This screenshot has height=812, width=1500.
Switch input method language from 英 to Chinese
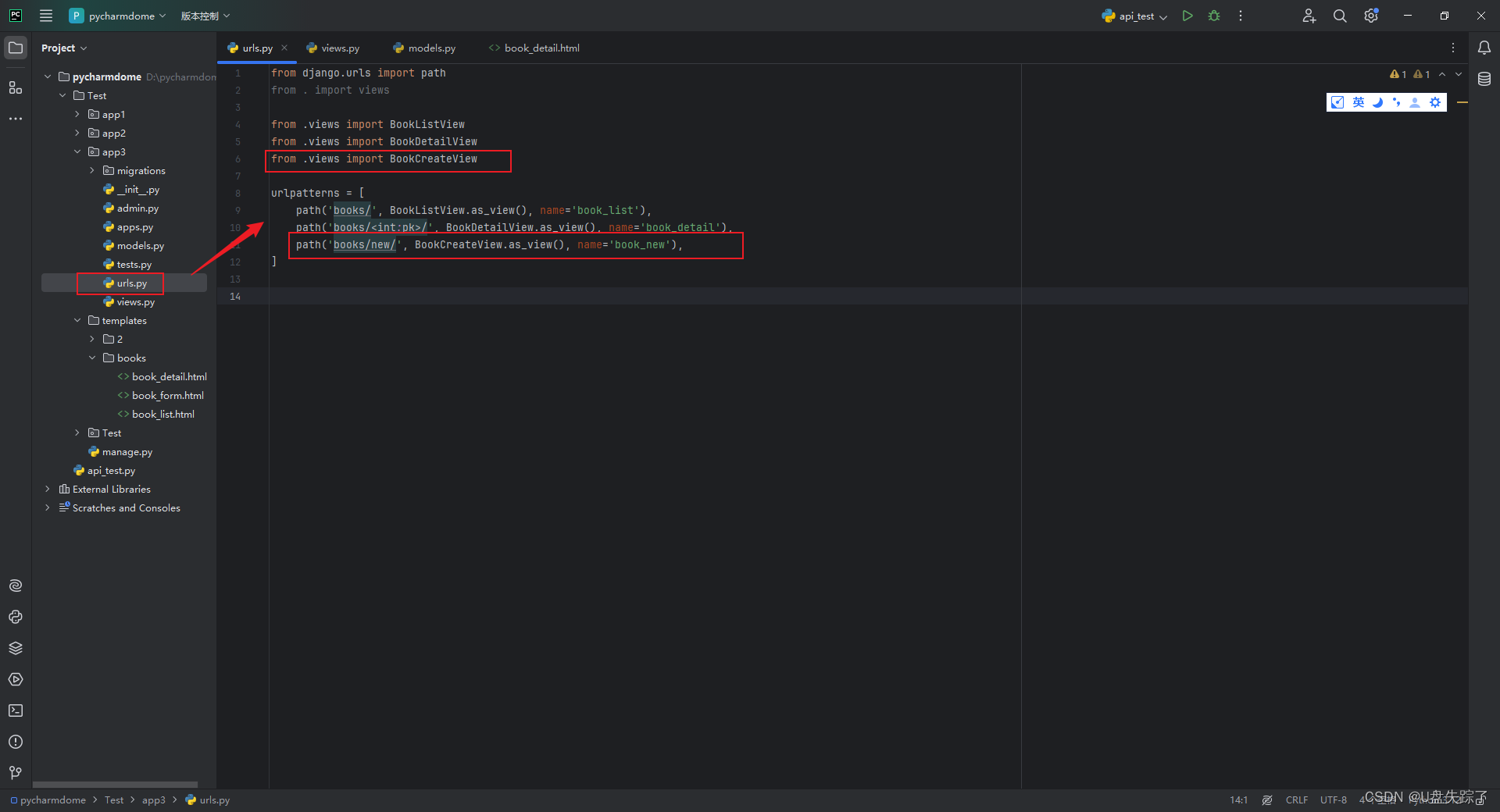[x=1359, y=102]
